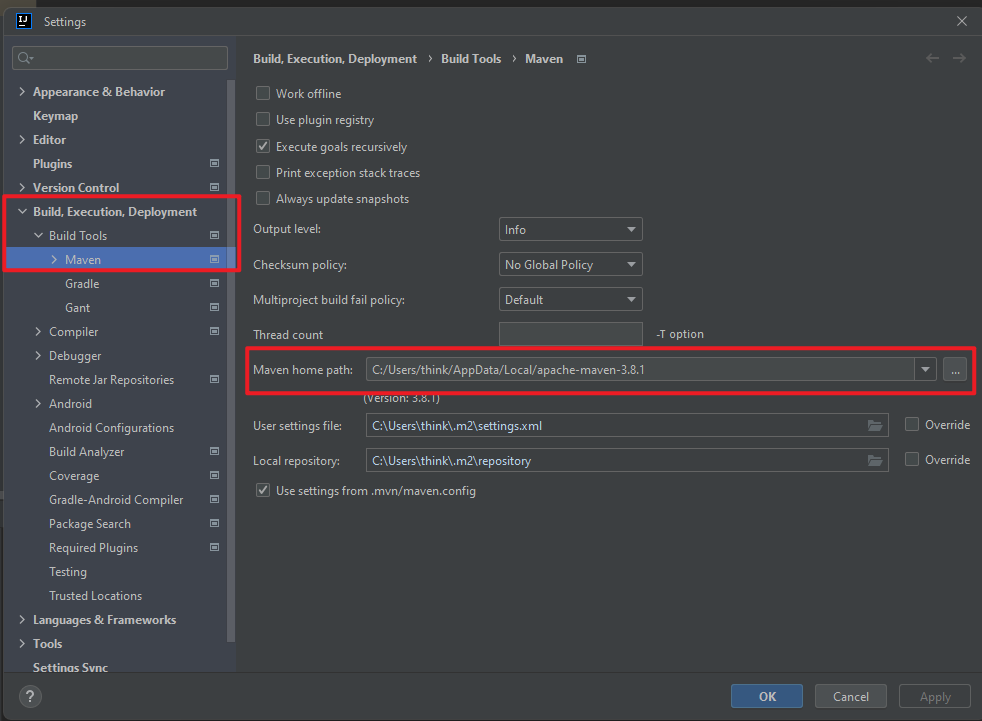The height and width of the screenshot is (721, 982).
Task: Enable Always update snapshots
Action: point(263,199)
